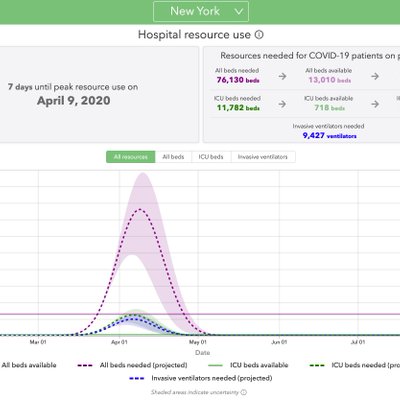The width and height of the screenshot is (400, 400).
Task: Click arrow after All beds needed
Action: (x=282, y=76)
